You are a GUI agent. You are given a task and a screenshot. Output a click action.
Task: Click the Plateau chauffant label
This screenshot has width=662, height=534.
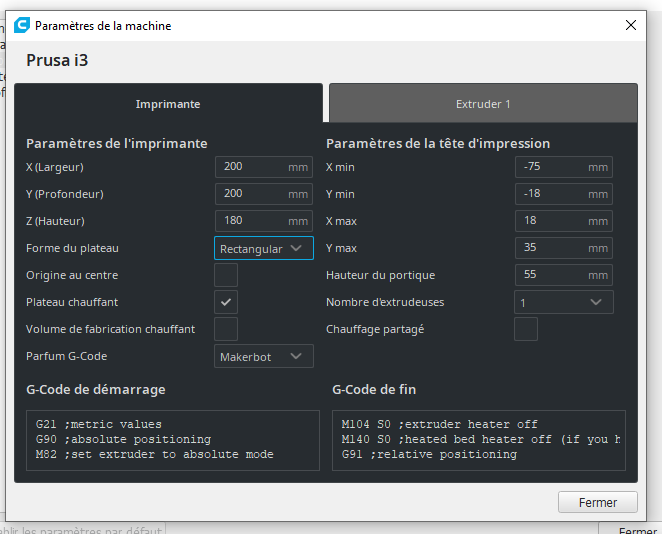pyautogui.click(x=72, y=302)
